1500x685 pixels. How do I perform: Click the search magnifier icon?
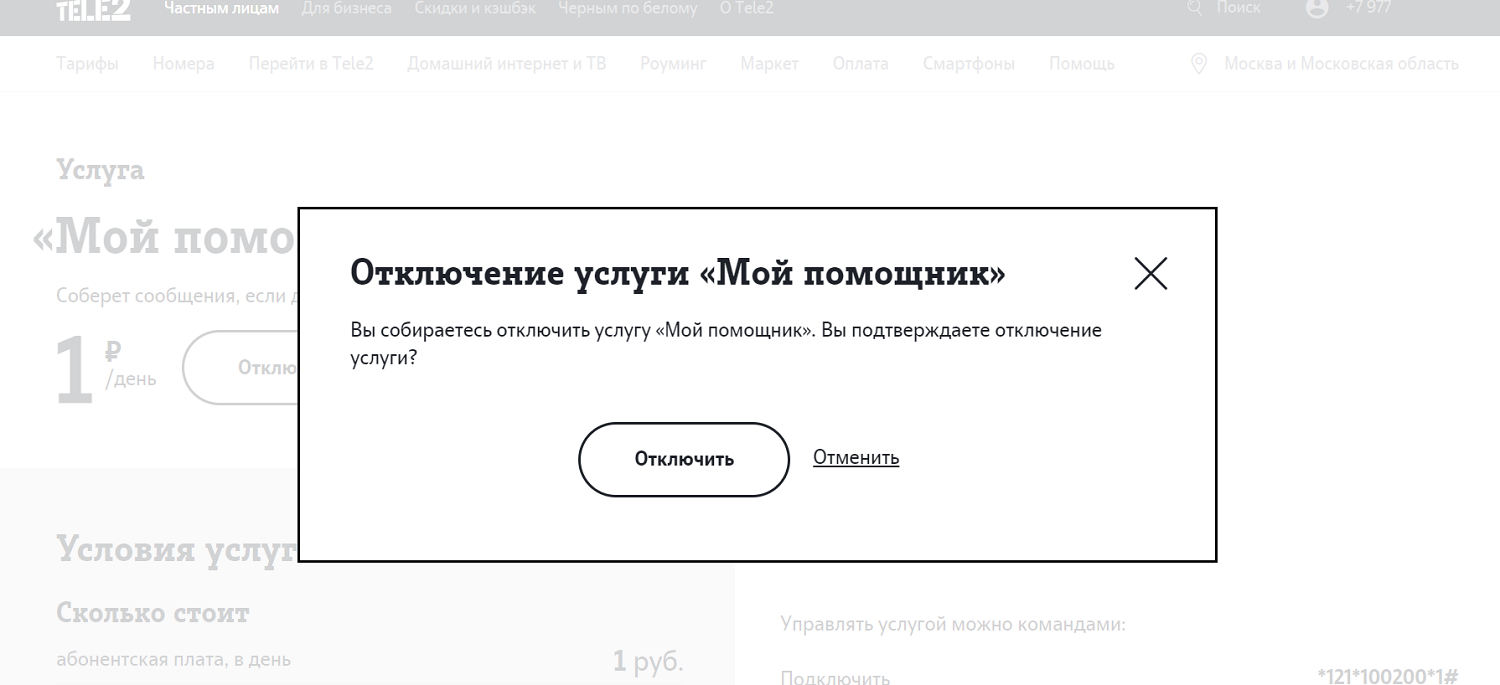1194,8
